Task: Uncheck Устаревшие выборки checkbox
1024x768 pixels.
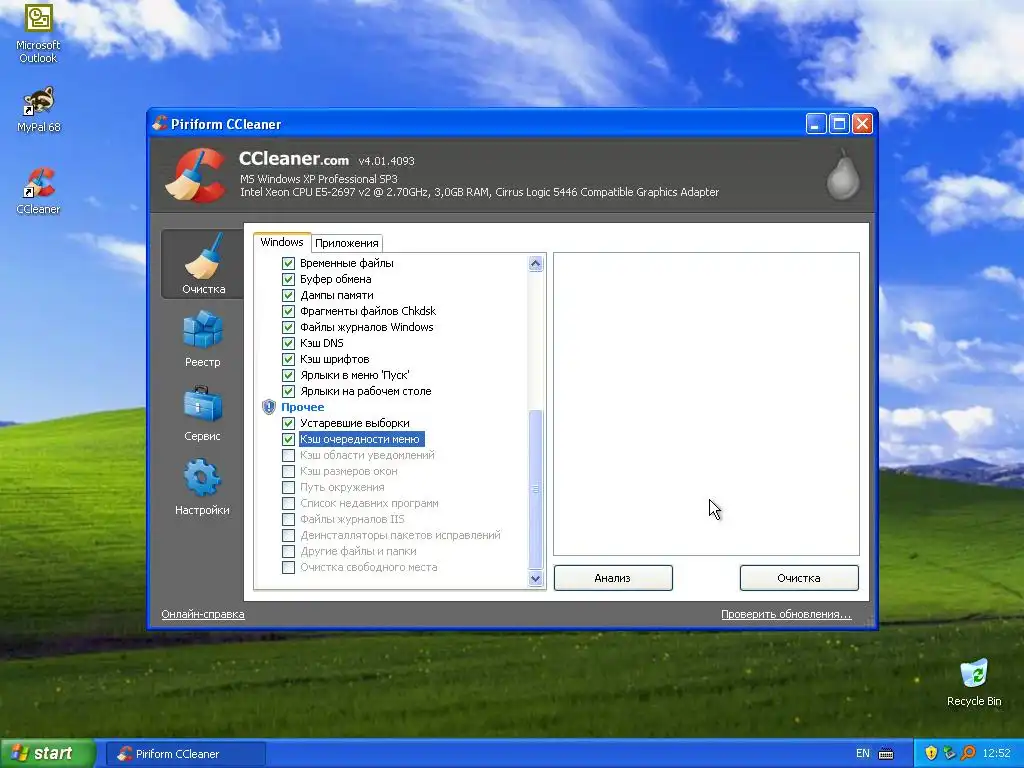Action: [x=288, y=423]
